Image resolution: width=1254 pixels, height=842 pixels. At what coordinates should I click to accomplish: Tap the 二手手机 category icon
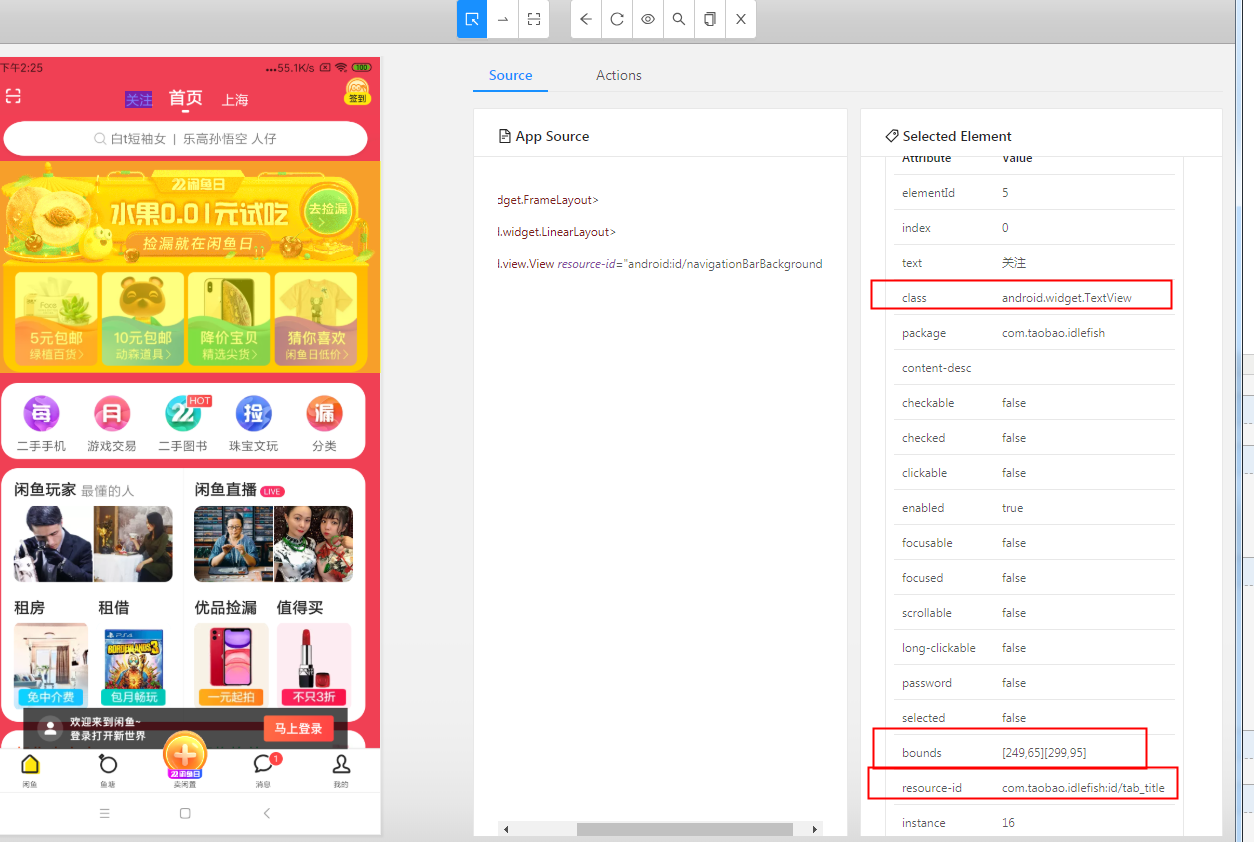pos(41,413)
